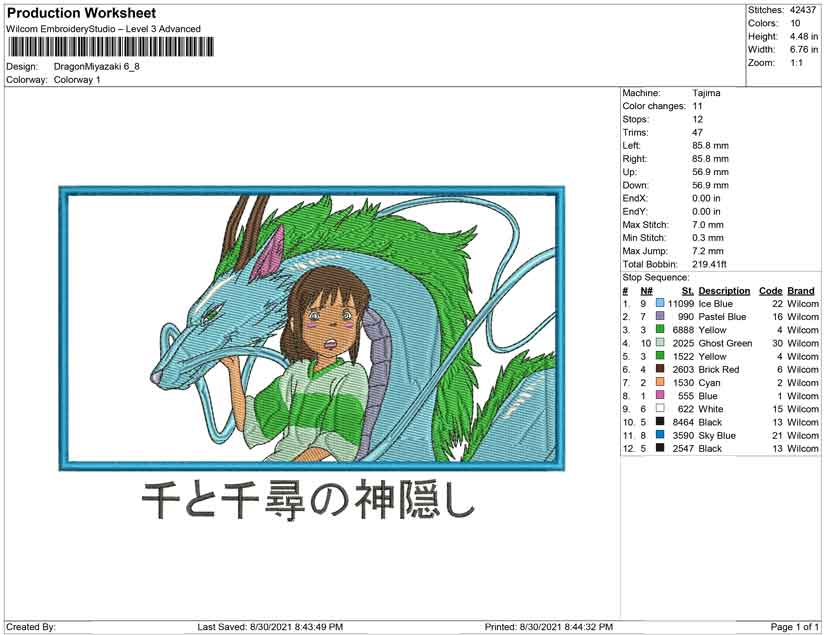Select the swatch for 6888 Yellow
825x635 pixels.
coord(660,329)
